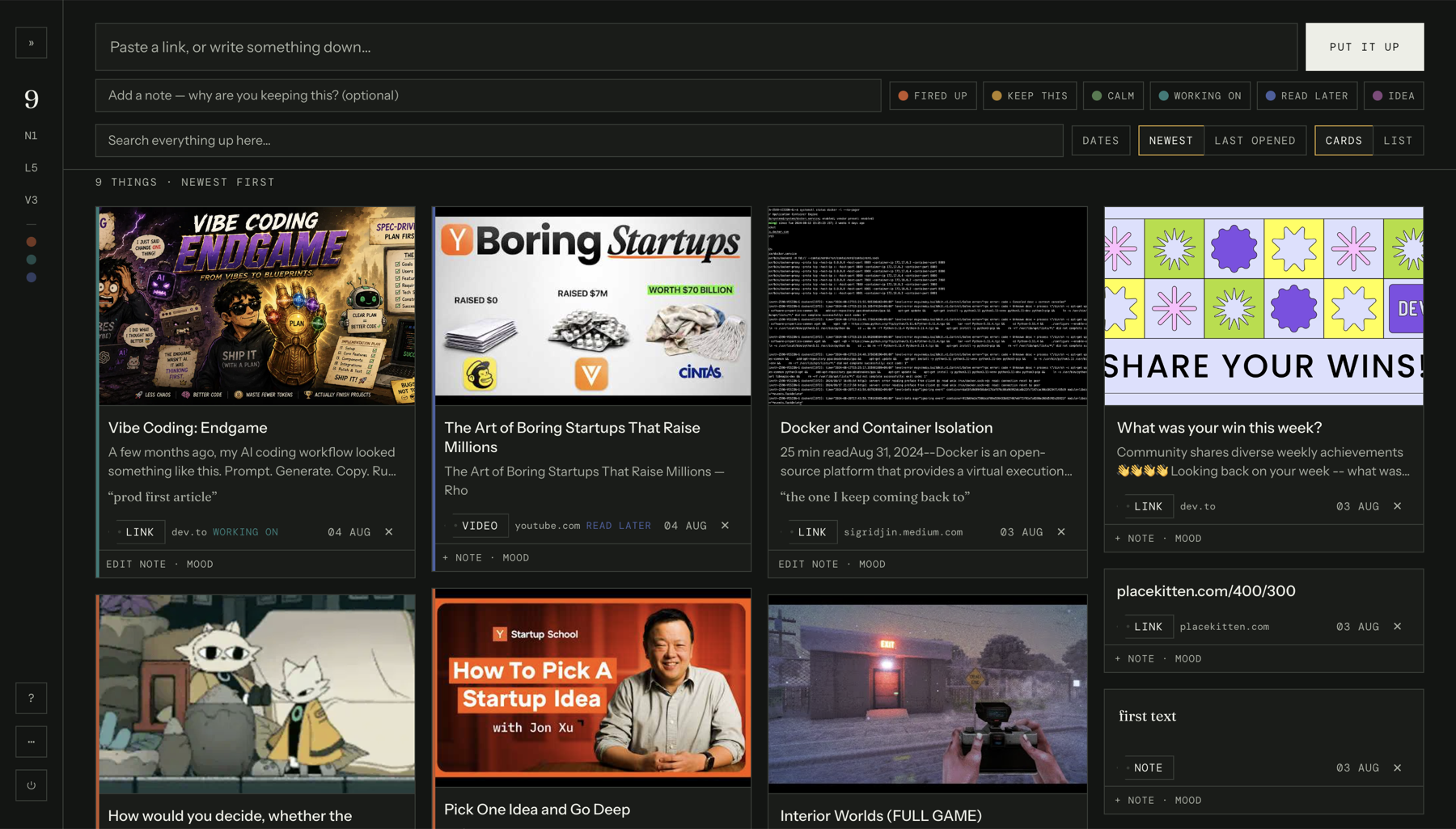This screenshot has height=829, width=1456.
Task: Click the add a note input field
Action: tap(488, 95)
